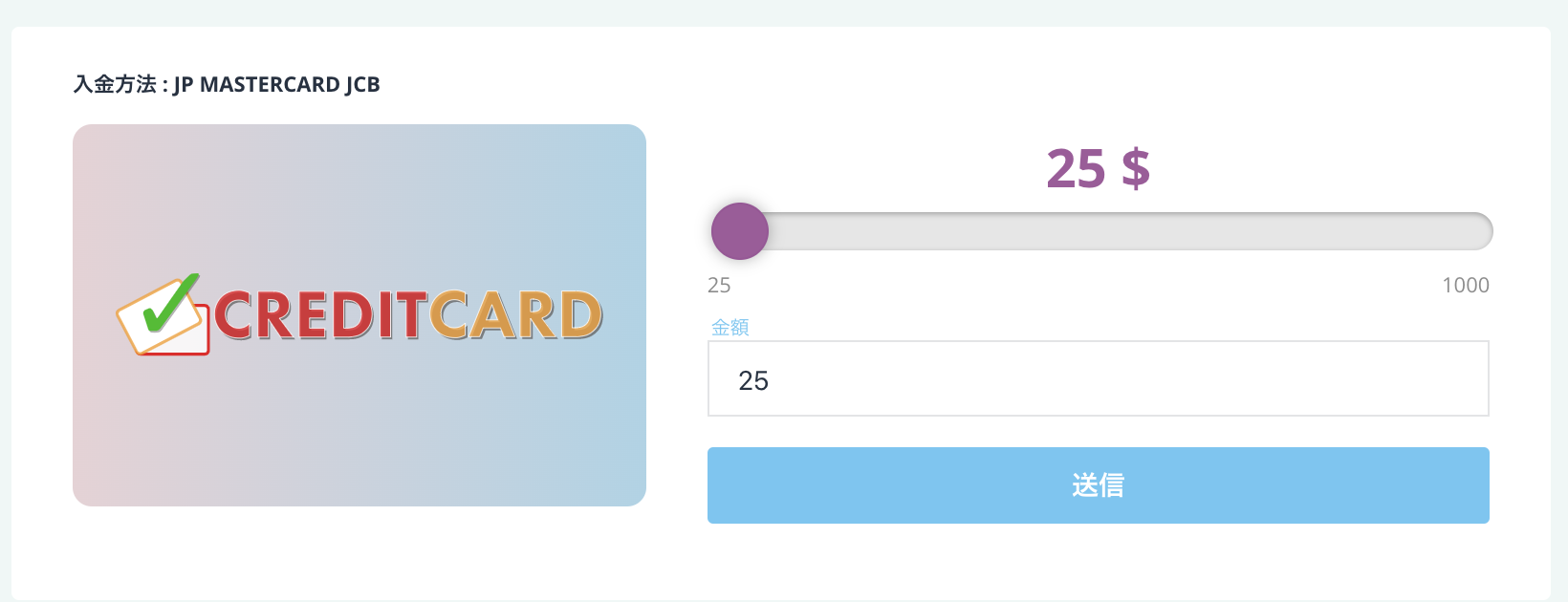The width and height of the screenshot is (1568, 602).
Task: Click the existing value 25 in amount field
Action: (x=753, y=380)
